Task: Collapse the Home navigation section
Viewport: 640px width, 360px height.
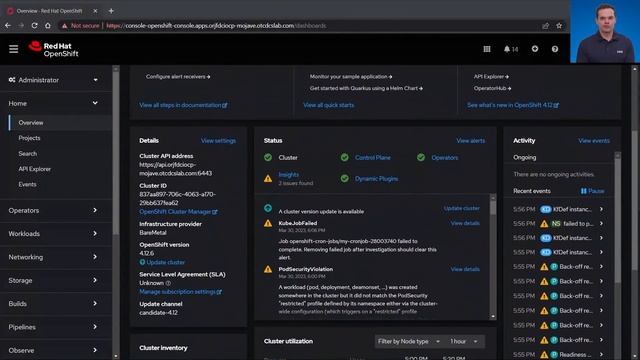Action: coord(56,103)
